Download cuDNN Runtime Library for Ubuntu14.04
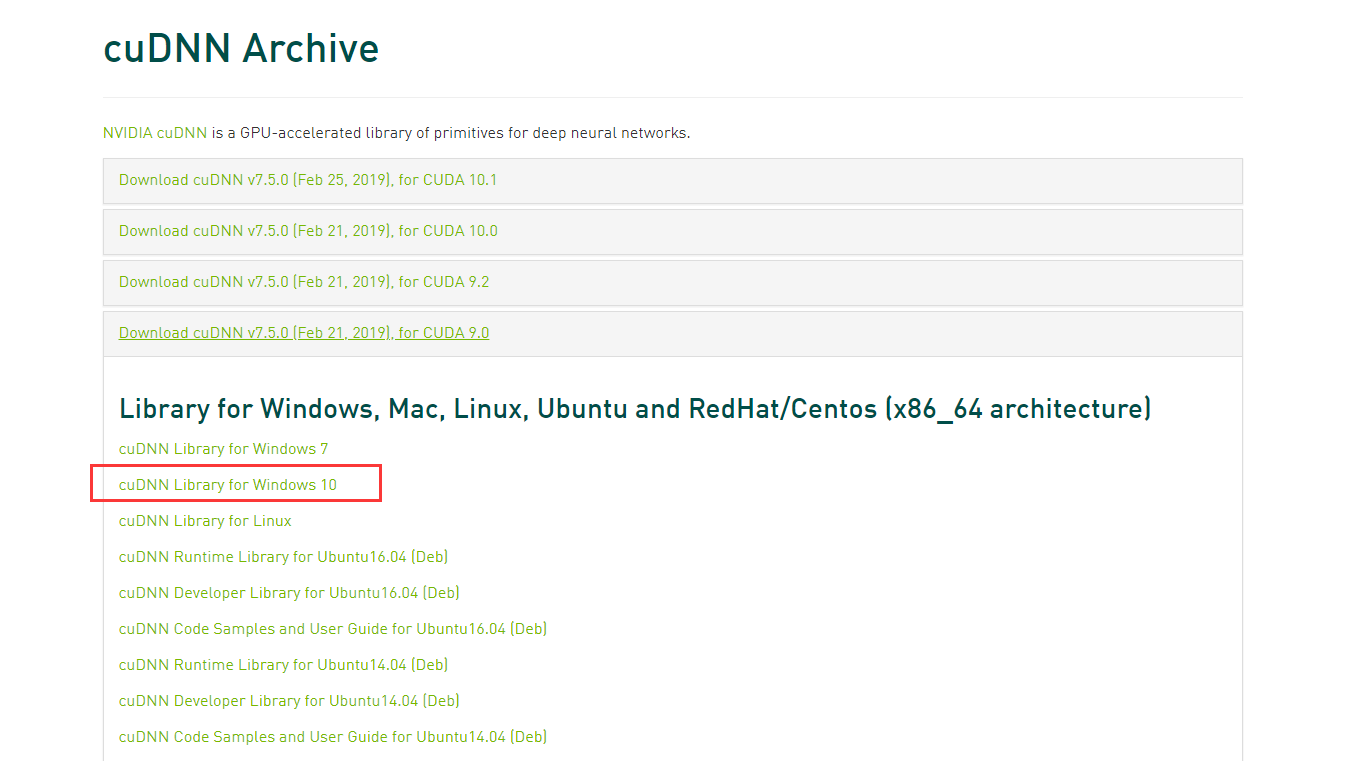The image size is (1346, 761). click(283, 665)
